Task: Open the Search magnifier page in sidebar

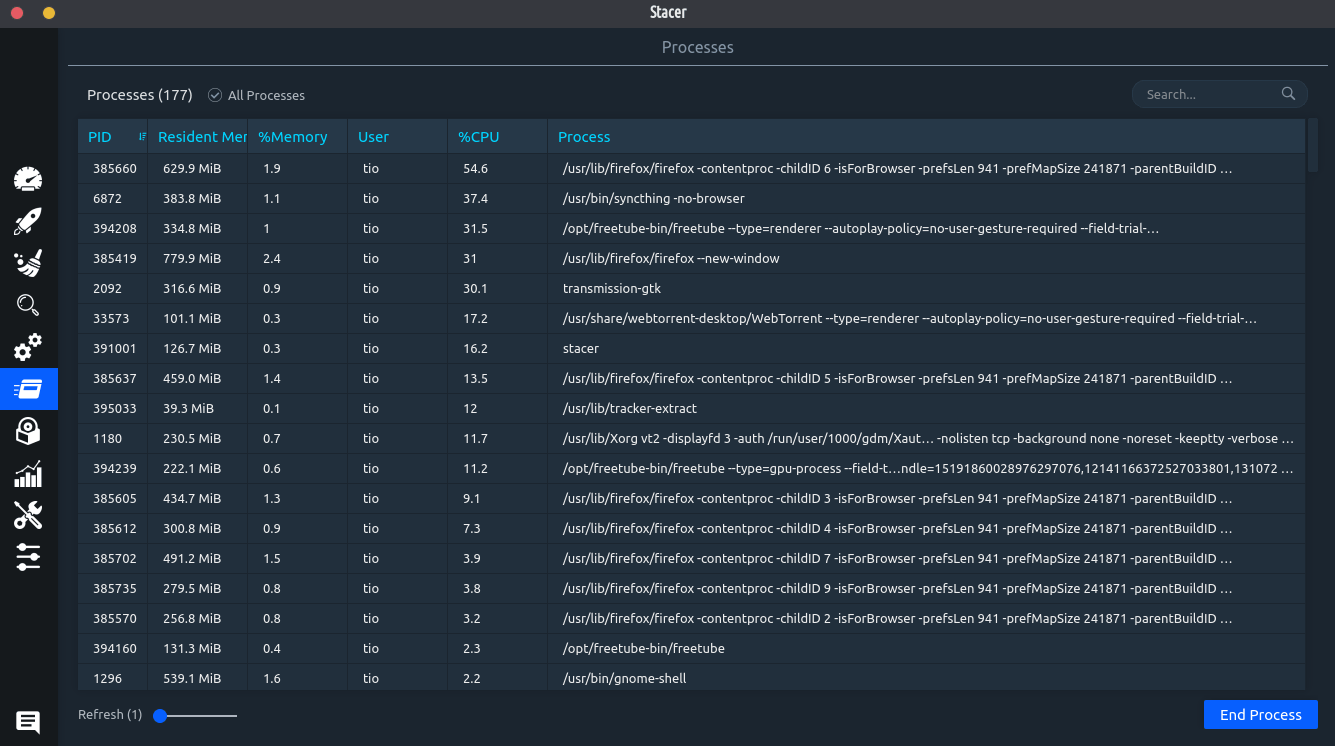Action: (28, 305)
